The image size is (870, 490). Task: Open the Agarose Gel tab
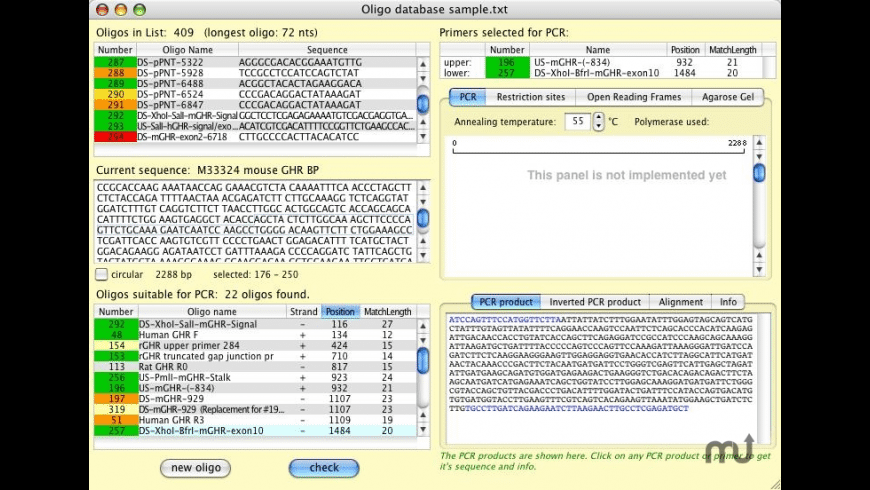coord(727,97)
